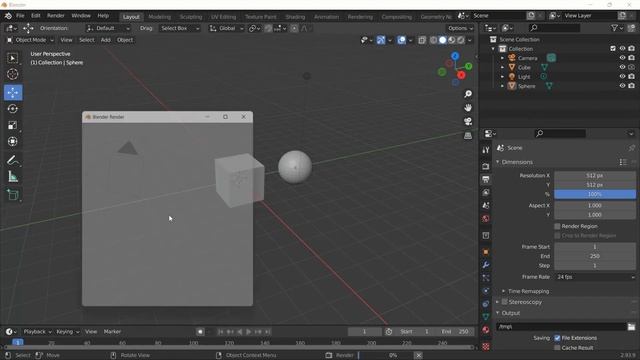This screenshot has height=360, width=640.
Task: Open the Render properties tab
Action: click(x=486, y=167)
